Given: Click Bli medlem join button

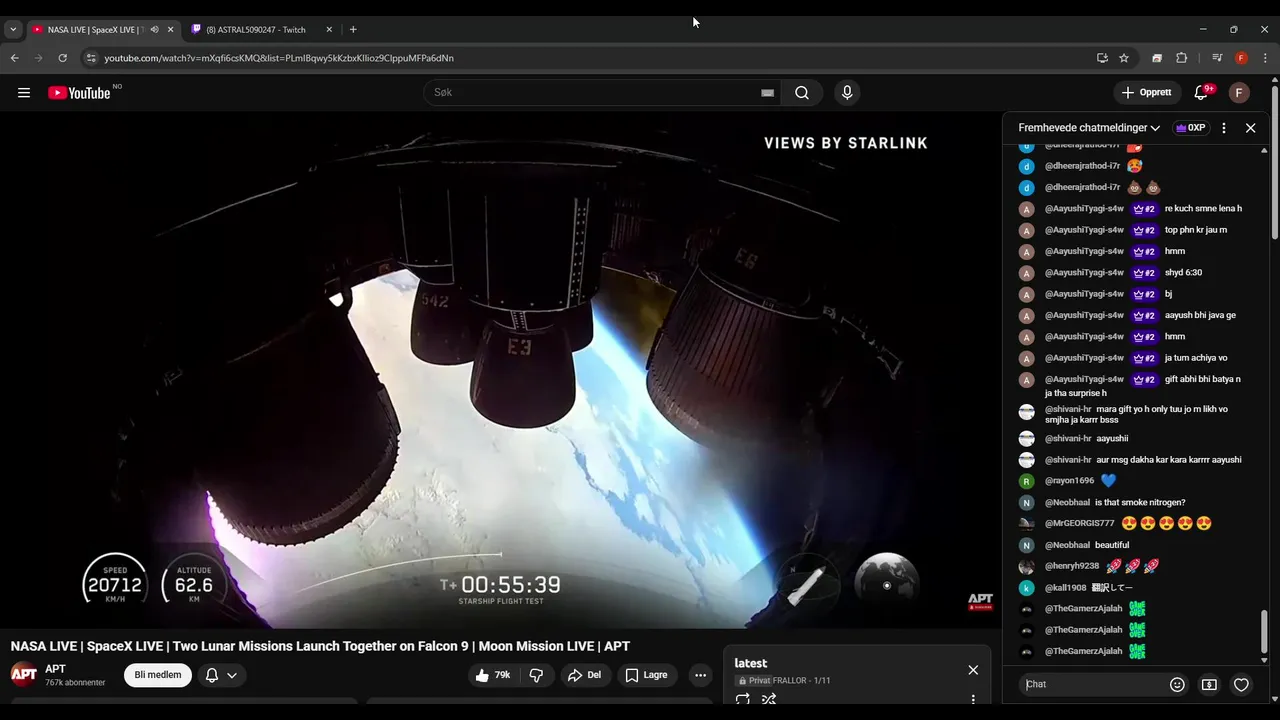Looking at the screenshot, I should [x=158, y=675].
